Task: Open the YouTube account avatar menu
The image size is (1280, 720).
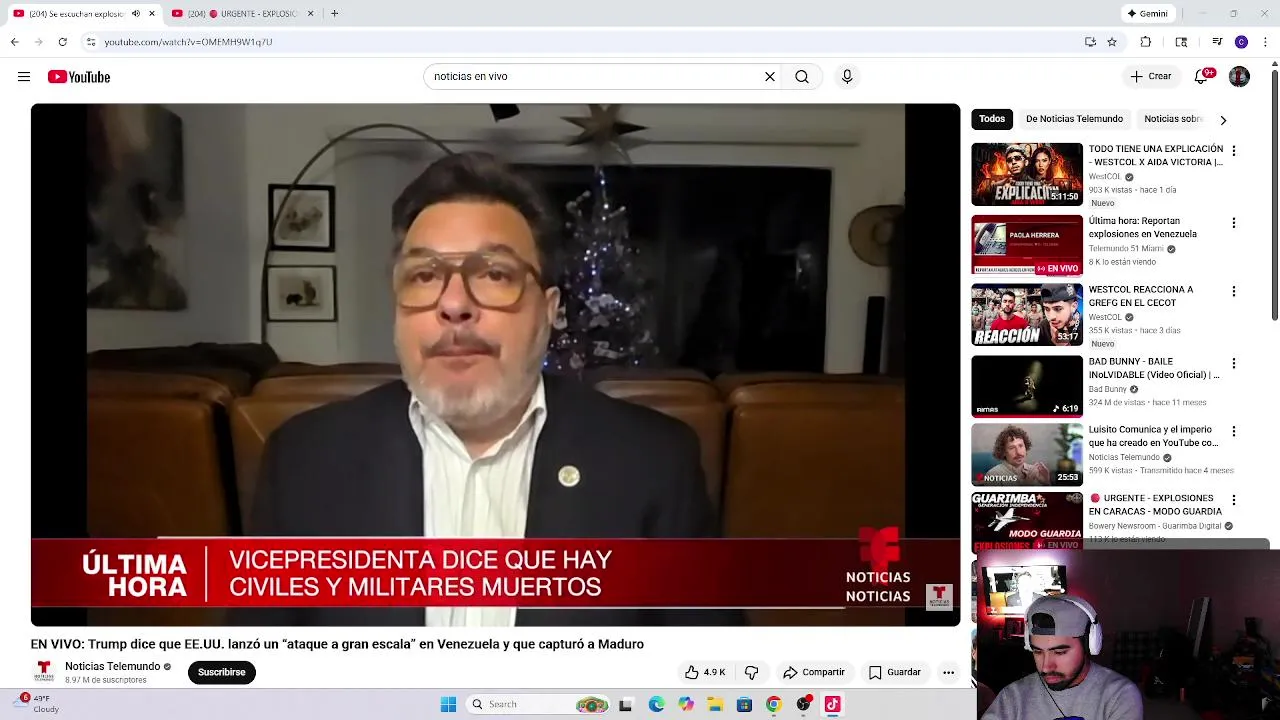Action: (1239, 76)
